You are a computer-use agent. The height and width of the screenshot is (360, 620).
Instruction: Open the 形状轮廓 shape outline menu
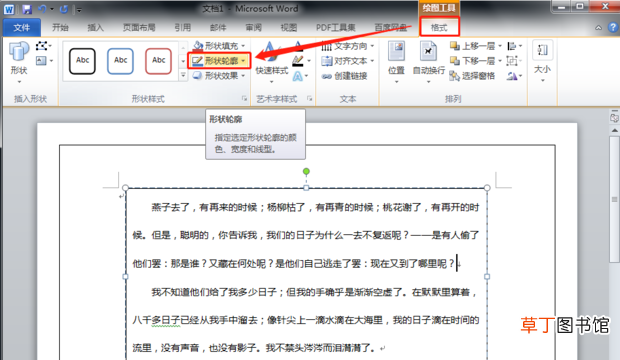tap(219, 61)
